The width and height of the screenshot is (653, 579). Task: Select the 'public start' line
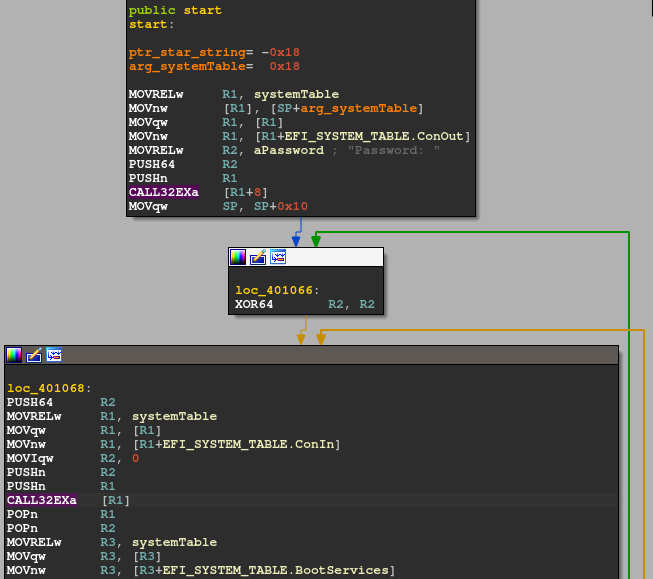(x=175, y=10)
